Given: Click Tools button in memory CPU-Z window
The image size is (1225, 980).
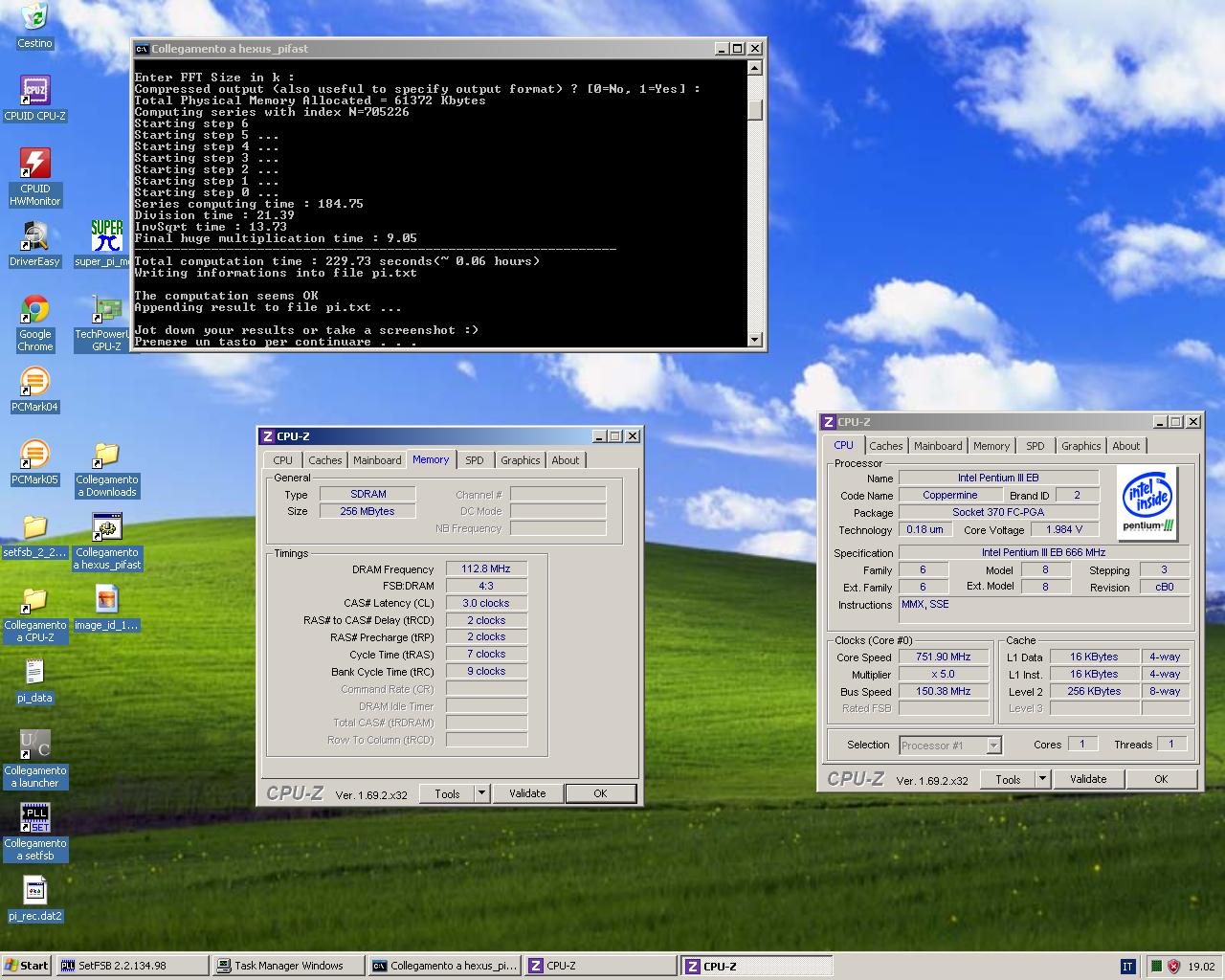Looking at the screenshot, I should click(x=447, y=793).
